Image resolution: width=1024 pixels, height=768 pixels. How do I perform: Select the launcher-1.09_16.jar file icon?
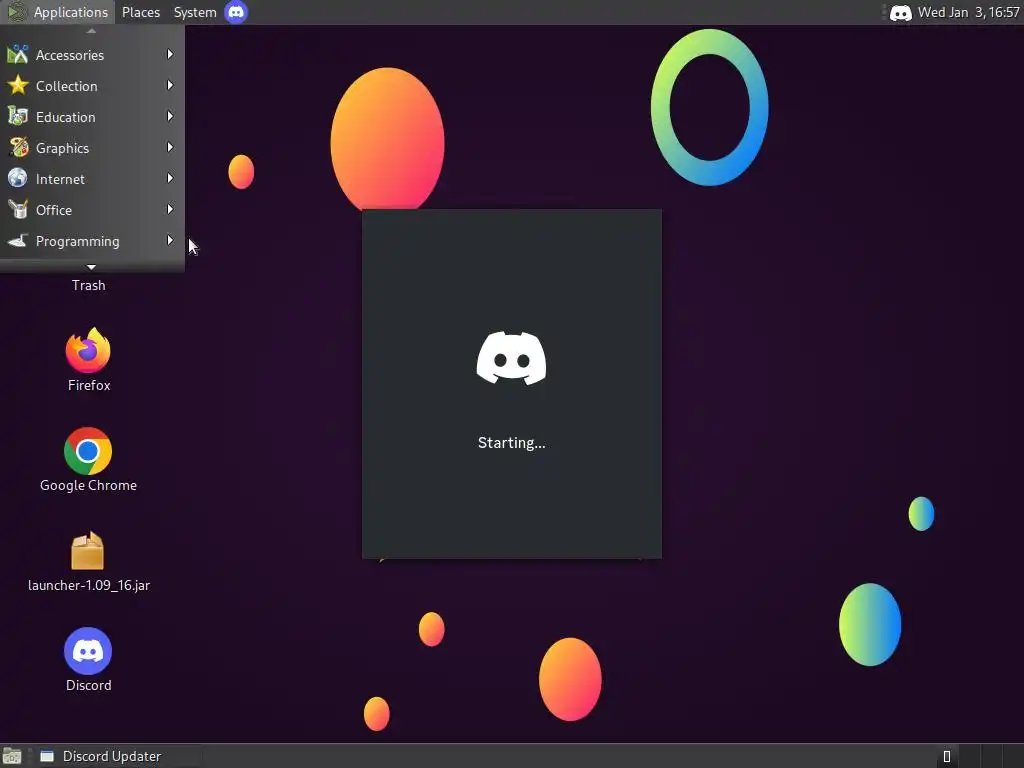(x=88, y=551)
